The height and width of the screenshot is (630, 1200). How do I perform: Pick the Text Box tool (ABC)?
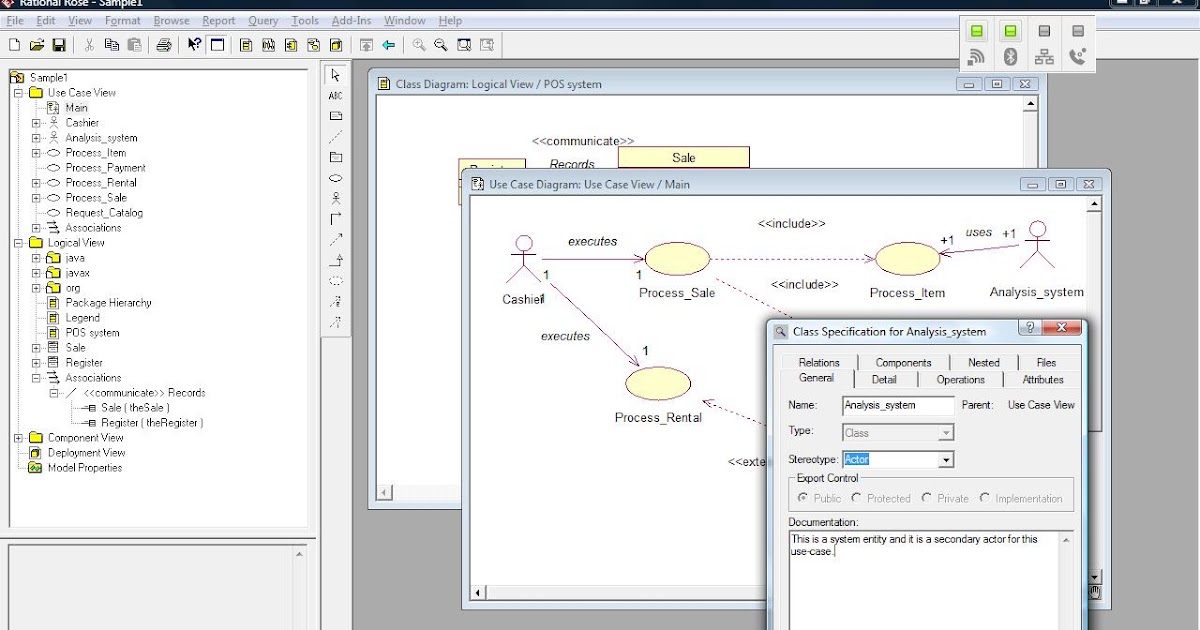pyautogui.click(x=336, y=96)
